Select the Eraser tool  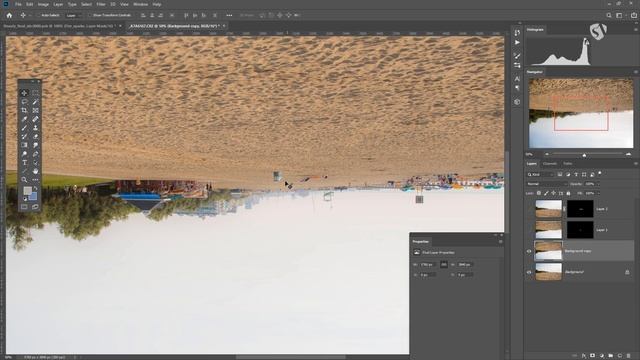pos(36,136)
